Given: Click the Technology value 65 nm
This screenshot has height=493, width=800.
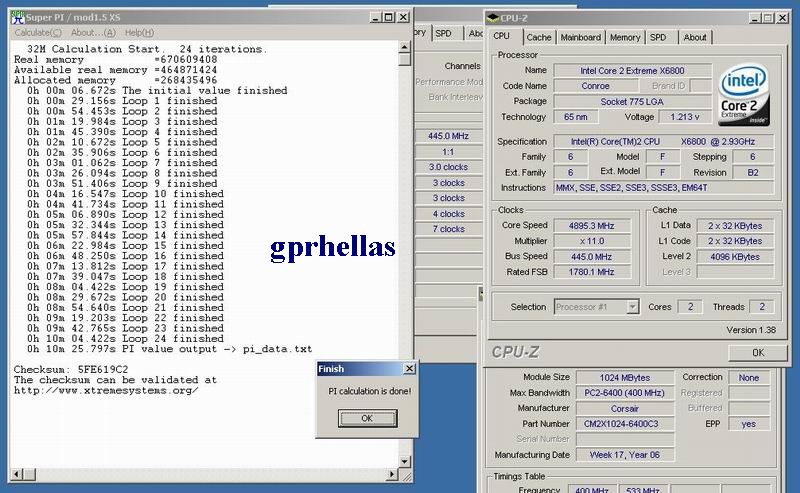Looking at the screenshot, I should coord(576,117).
